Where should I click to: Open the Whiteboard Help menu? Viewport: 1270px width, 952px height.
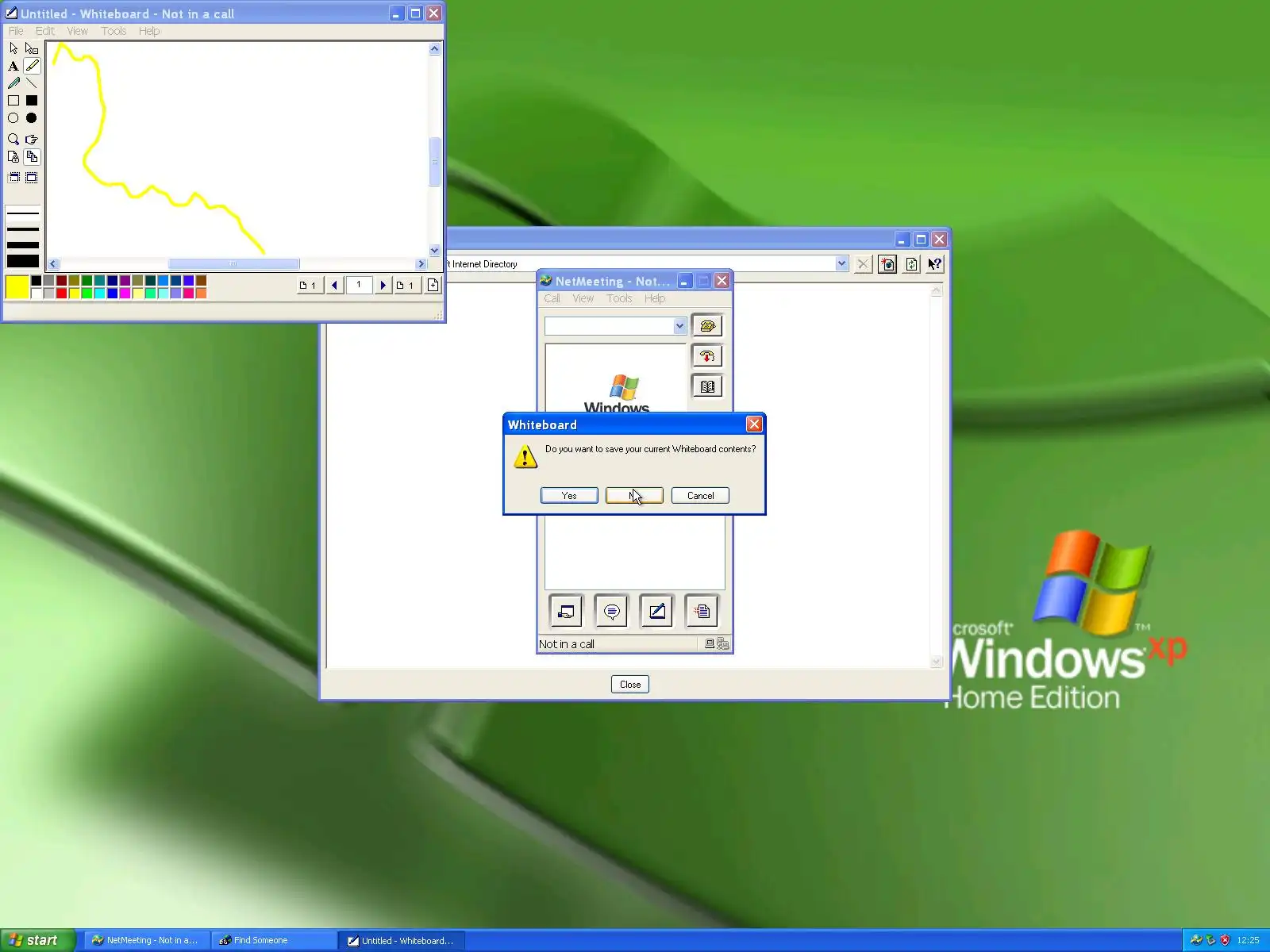click(x=149, y=31)
